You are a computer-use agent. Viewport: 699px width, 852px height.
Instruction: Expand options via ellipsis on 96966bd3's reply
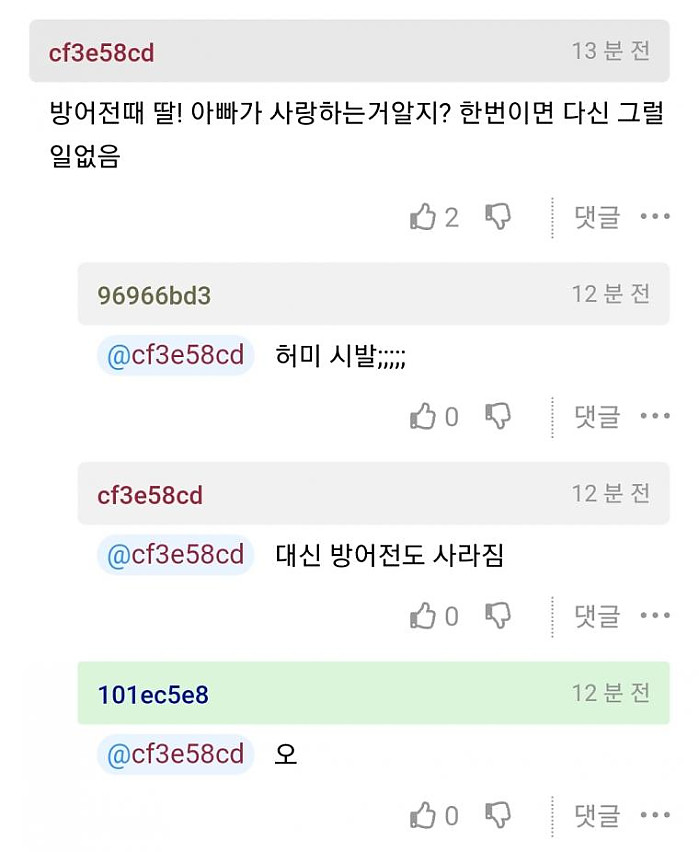pos(655,416)
